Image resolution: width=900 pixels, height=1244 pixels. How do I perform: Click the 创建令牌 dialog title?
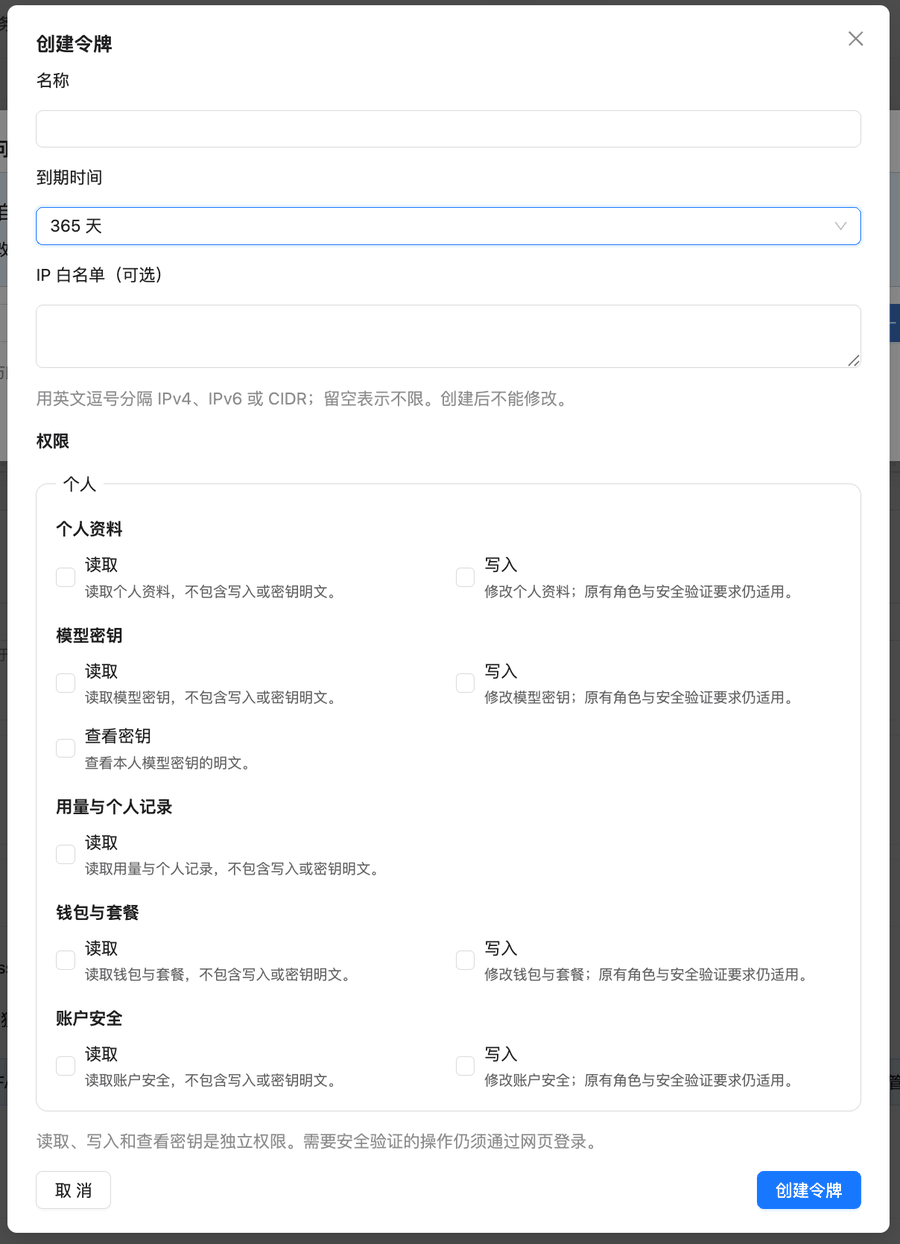74,44
